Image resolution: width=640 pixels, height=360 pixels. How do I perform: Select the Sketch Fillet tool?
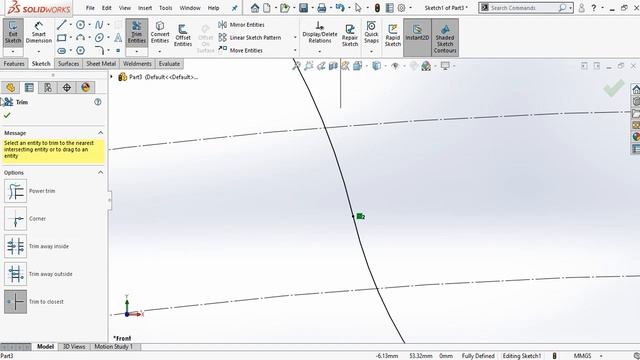(x=99, y=51)
